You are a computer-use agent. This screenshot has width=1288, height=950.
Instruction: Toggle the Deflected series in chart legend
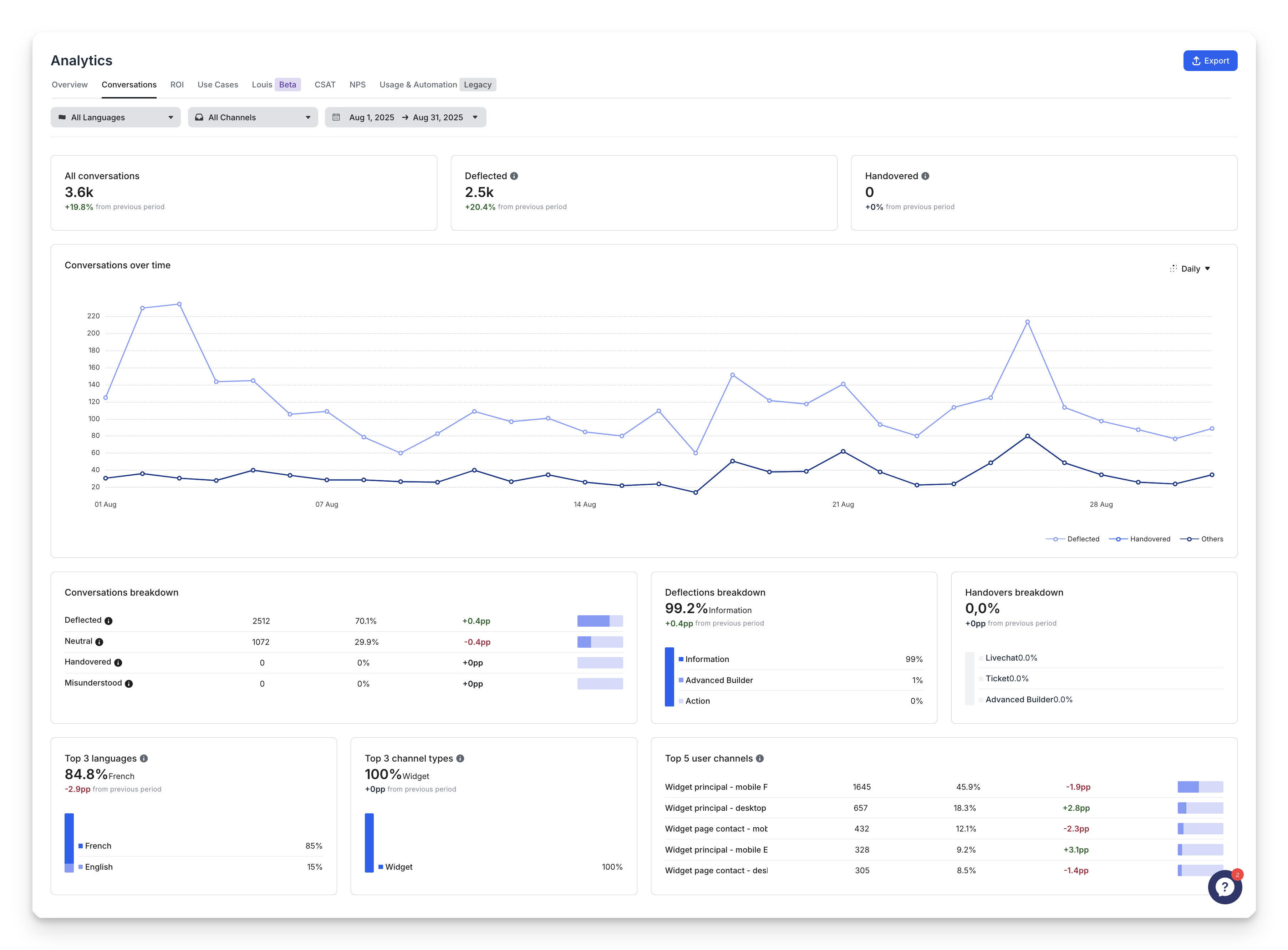[1073, 539]
